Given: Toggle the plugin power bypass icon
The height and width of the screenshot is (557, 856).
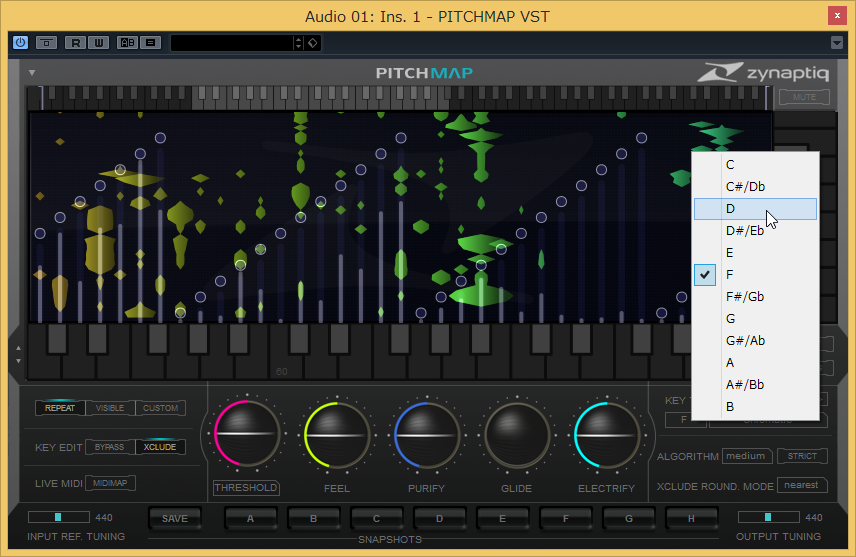Looking at the screenshot, I should (21, 43).
